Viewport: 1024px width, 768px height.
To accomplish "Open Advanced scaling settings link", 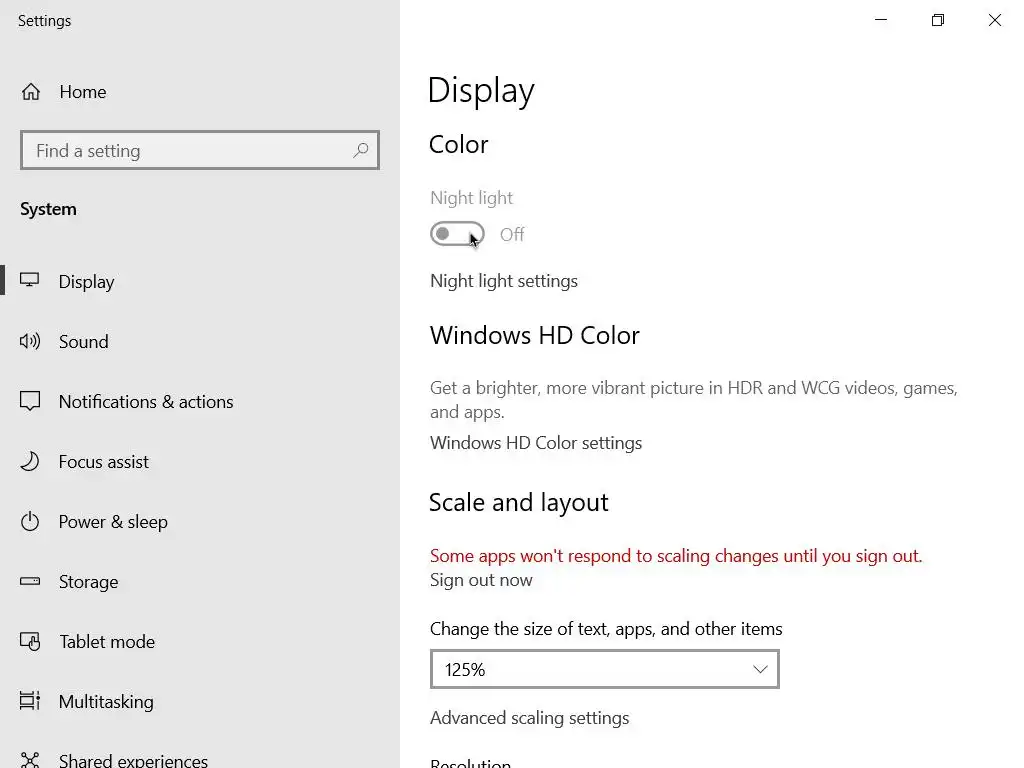I will 529,718.
